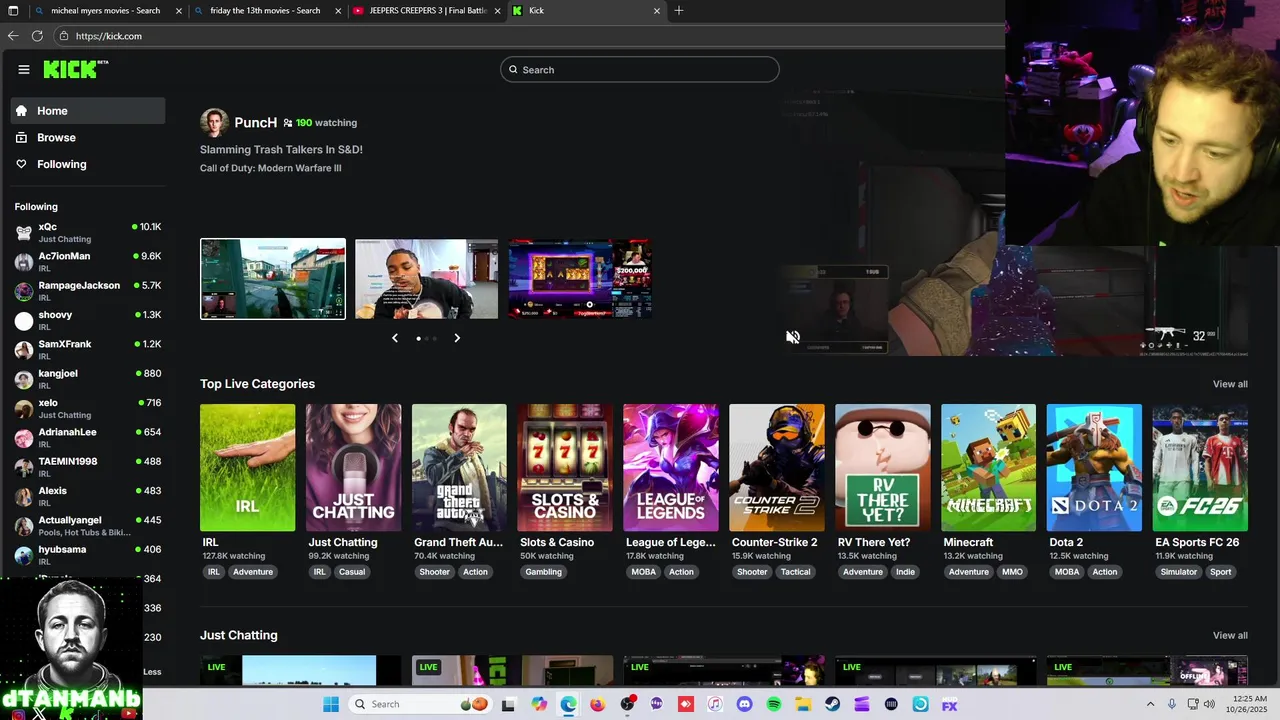Open TAEMIN1998 in the Following list
Viewport: 1280px width, 720px height.
tap(88, 467)
